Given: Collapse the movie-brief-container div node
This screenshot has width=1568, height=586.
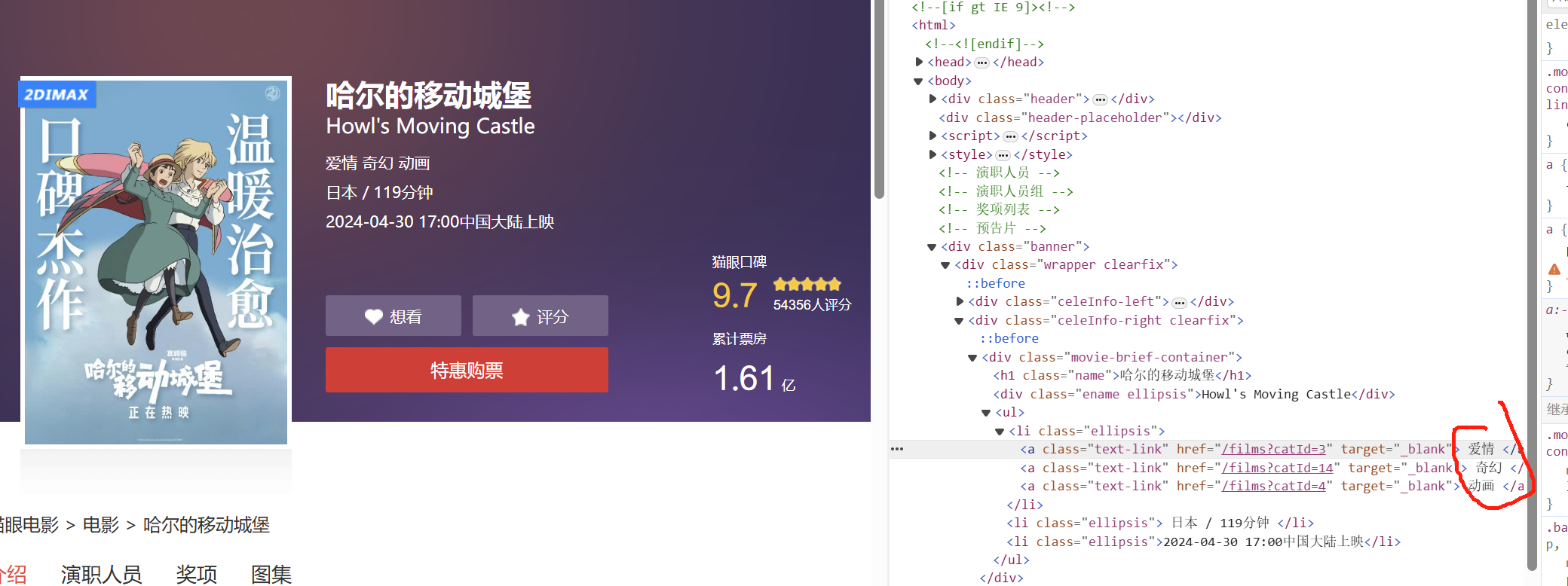Looking at the screenshot, I should pos(972,357).
